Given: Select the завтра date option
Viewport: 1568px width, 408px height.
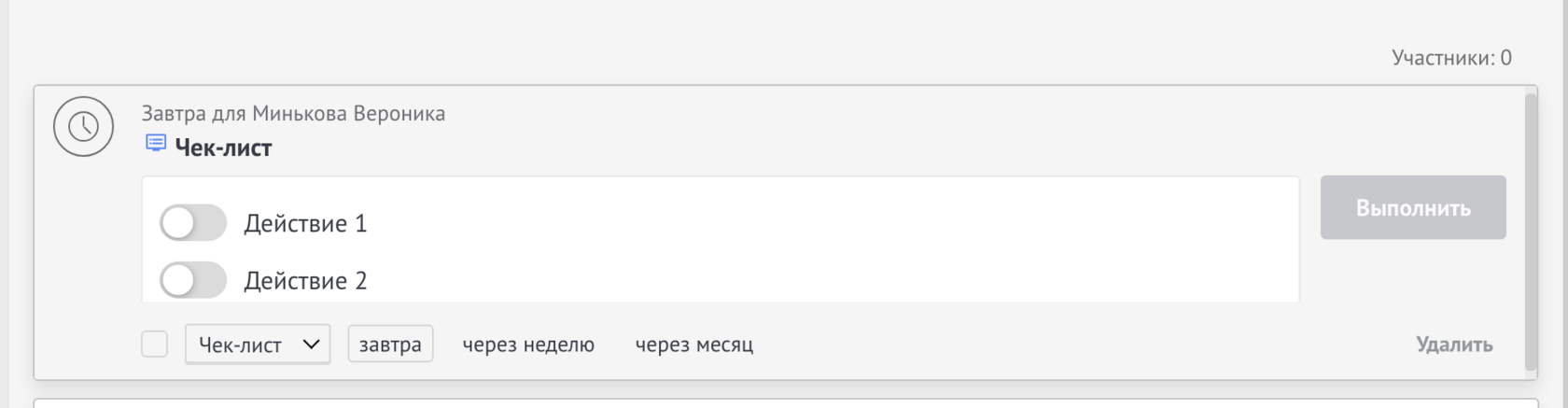Looking at the screenshot, I should pos(390,345).
